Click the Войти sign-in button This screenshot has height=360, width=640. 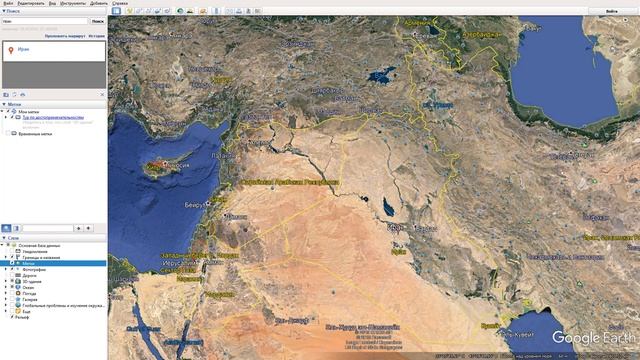tap(611, 11)
